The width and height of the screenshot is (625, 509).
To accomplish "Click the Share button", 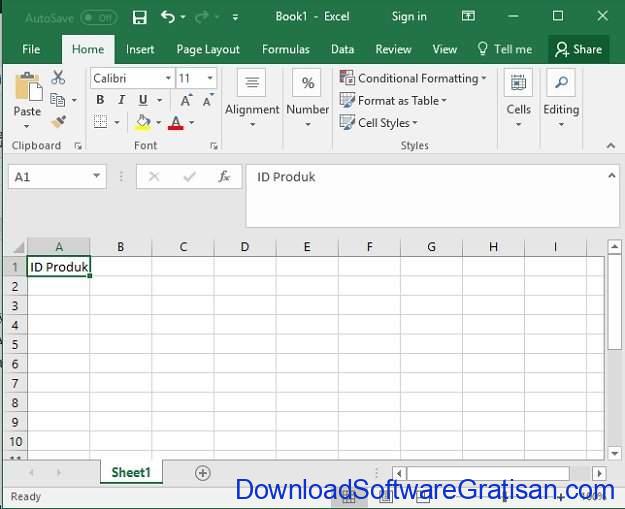I will (x=578, y=49).
